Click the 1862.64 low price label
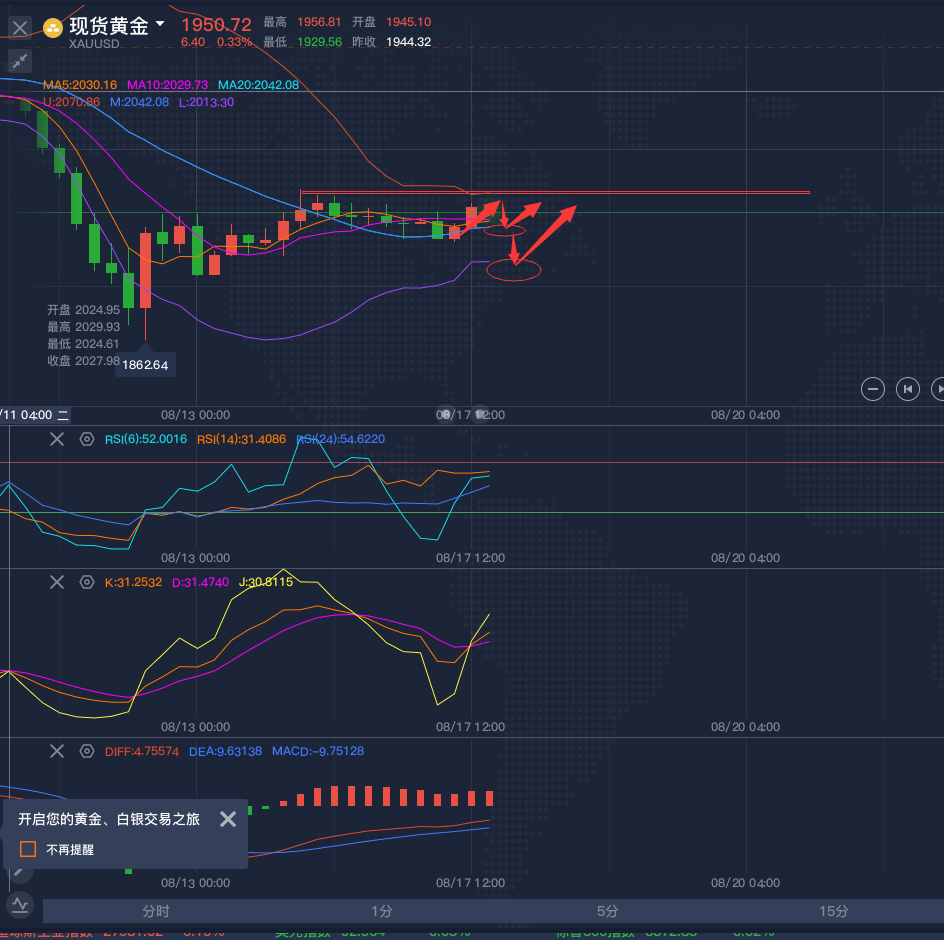 click(145, 365)
